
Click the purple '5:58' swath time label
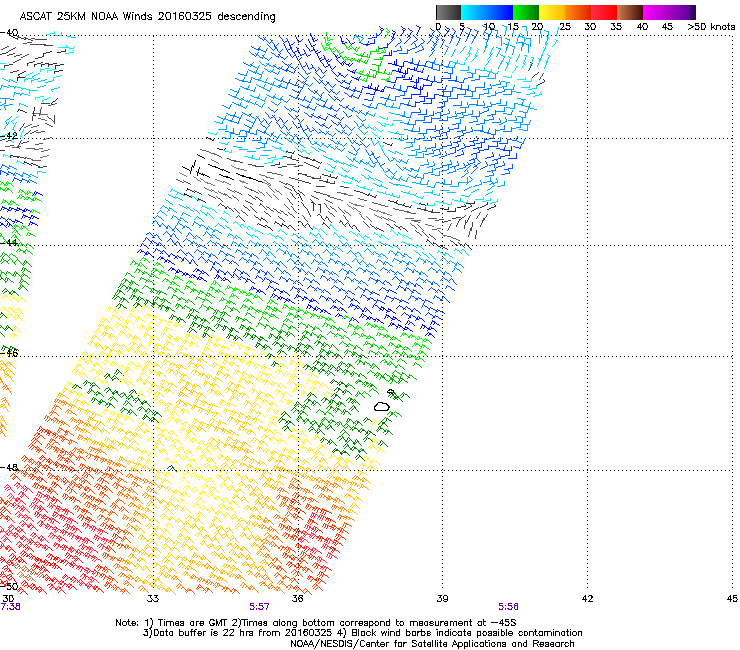tap(508, 607)
